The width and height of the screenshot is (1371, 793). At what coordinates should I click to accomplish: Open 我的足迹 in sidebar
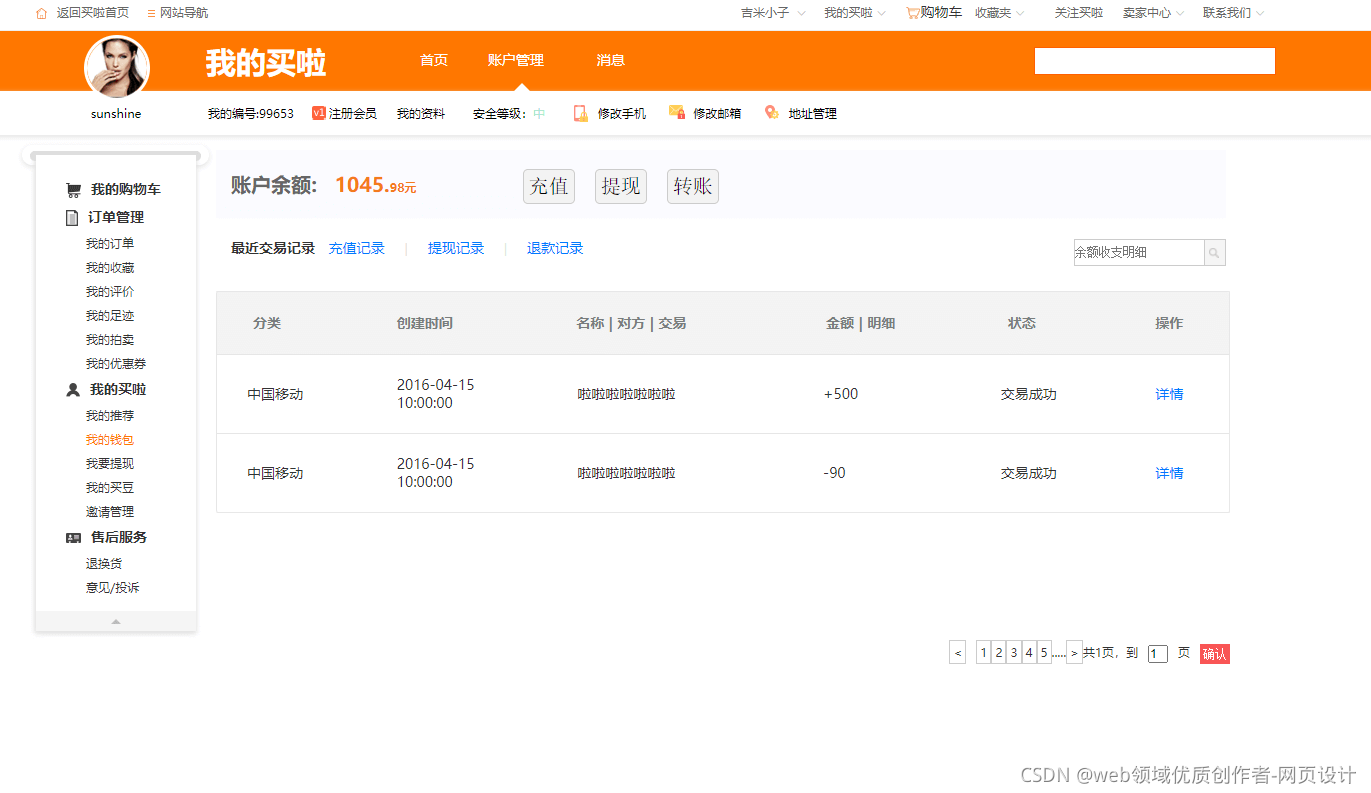pos(110,316)
